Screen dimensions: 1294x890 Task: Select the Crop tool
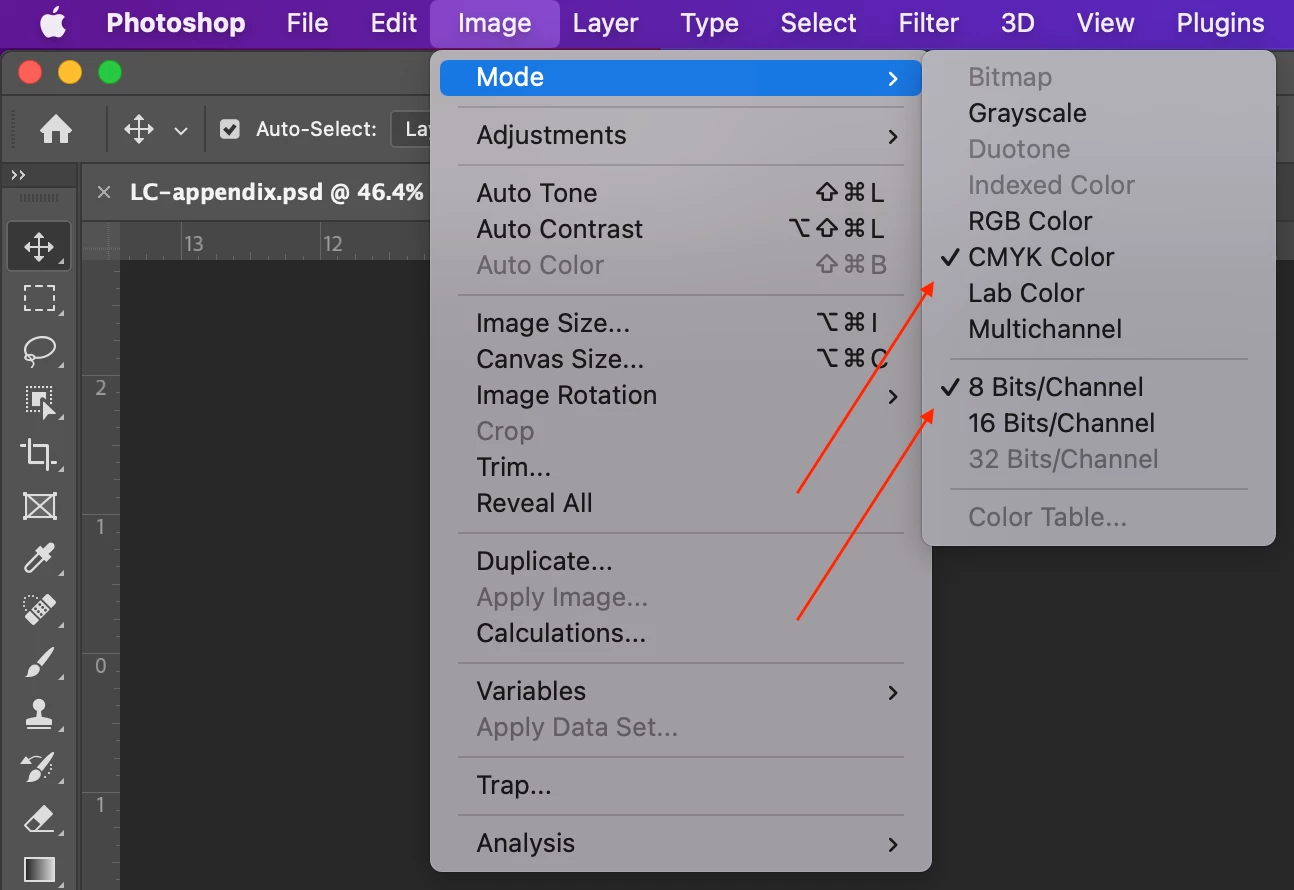[x=39, y=454]
